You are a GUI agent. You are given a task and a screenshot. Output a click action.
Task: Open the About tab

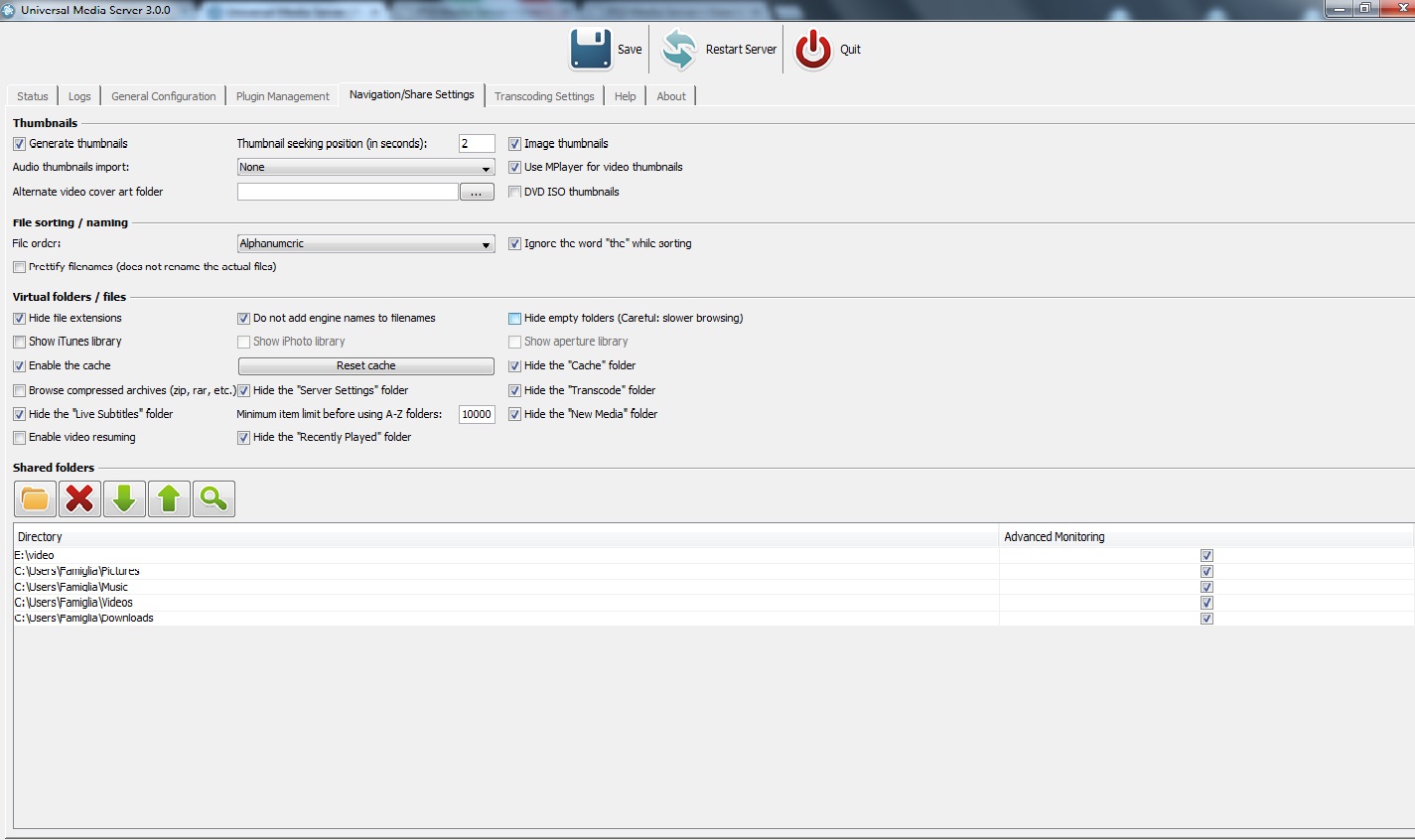(x=671, y=96)
